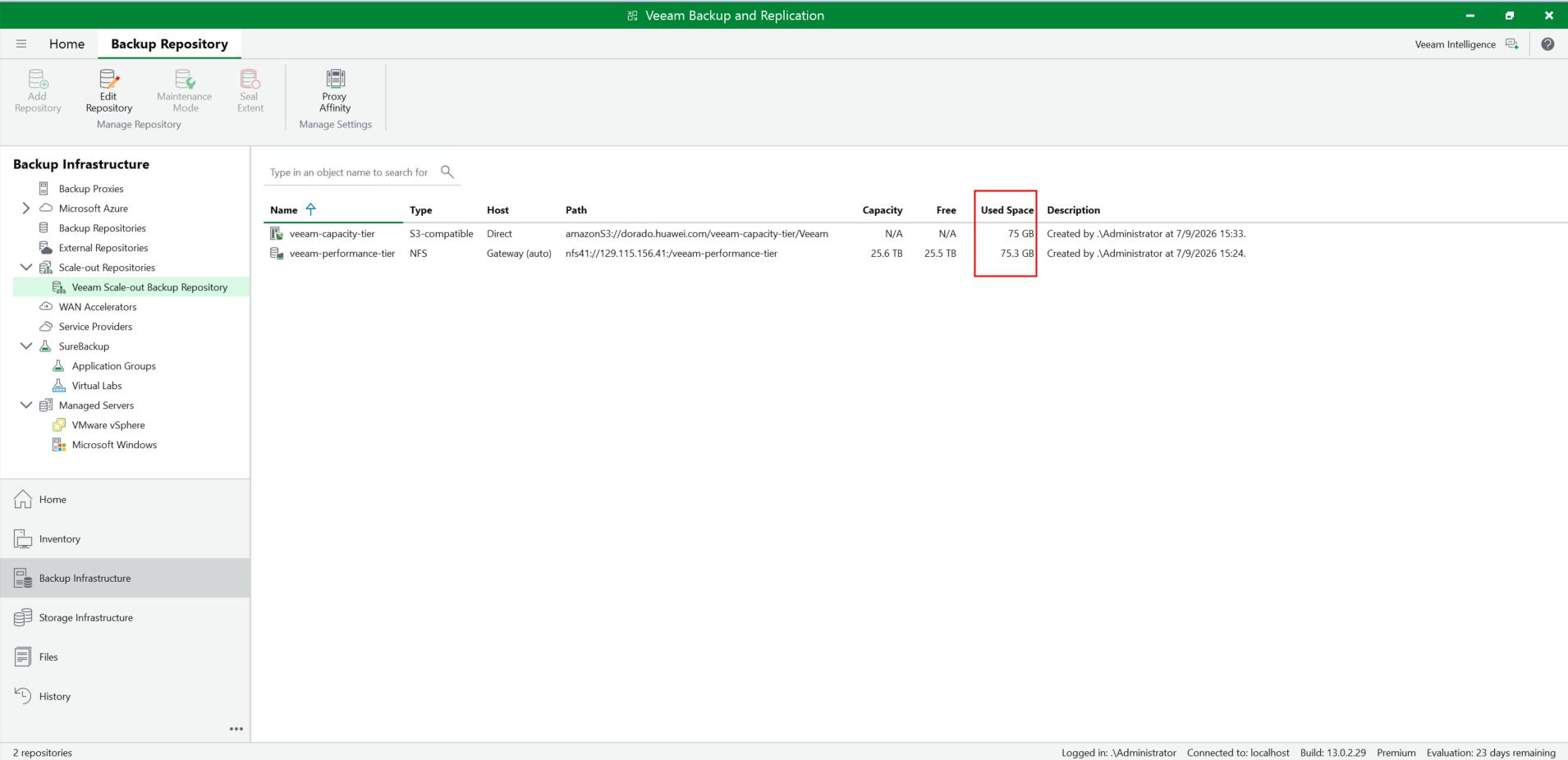Open Backup Repositories in the tree
This screenshot has height=760, width=1568.
(103, 228)
